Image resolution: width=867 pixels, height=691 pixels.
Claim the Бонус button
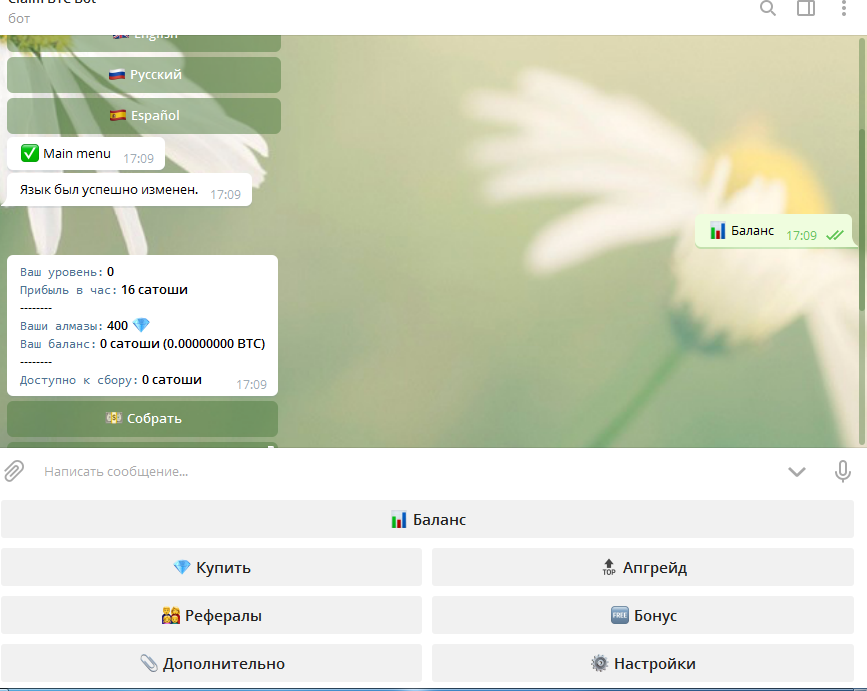644,615
